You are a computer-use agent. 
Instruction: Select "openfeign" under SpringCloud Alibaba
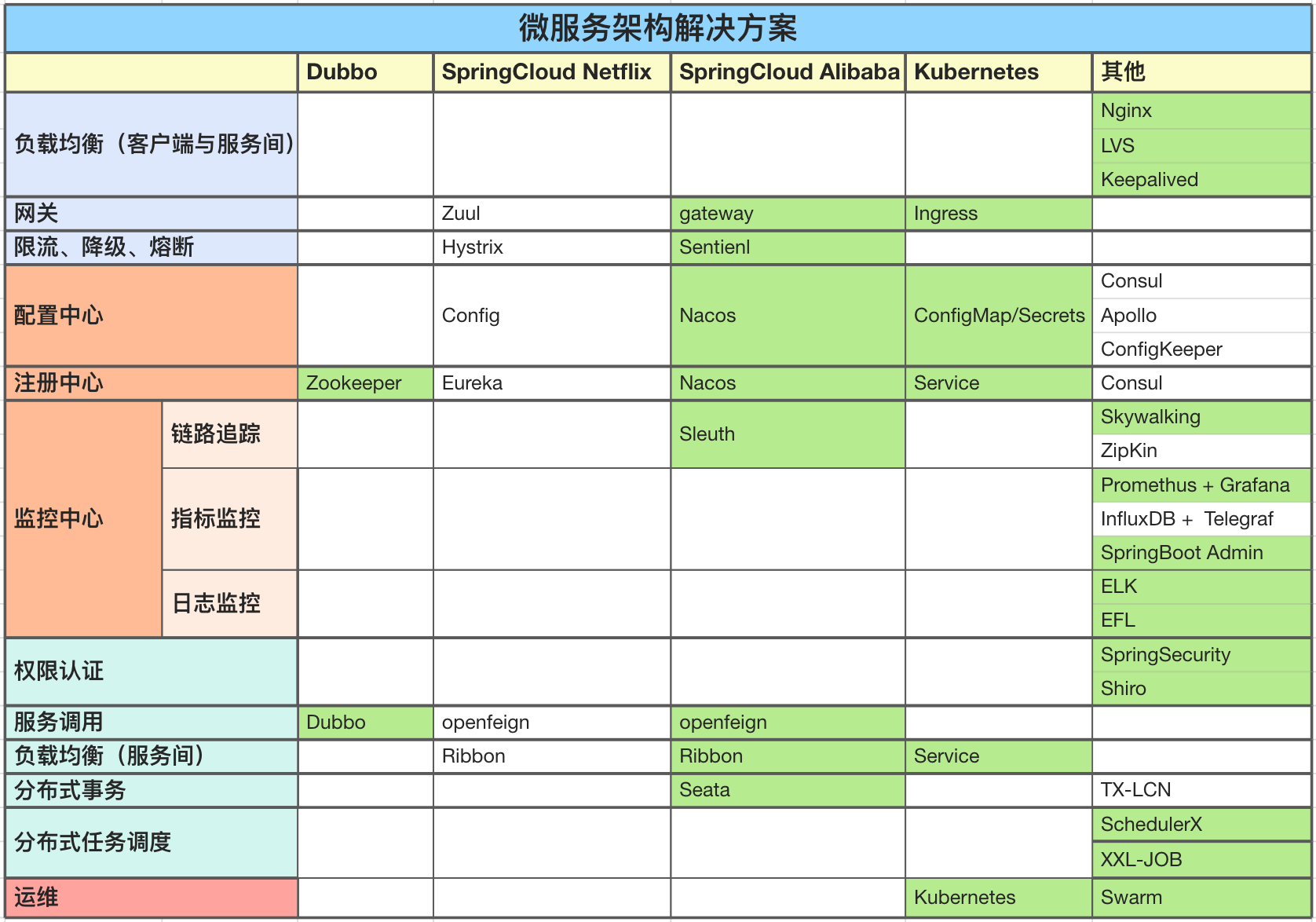pyautogui.click(x=788, y=723)
